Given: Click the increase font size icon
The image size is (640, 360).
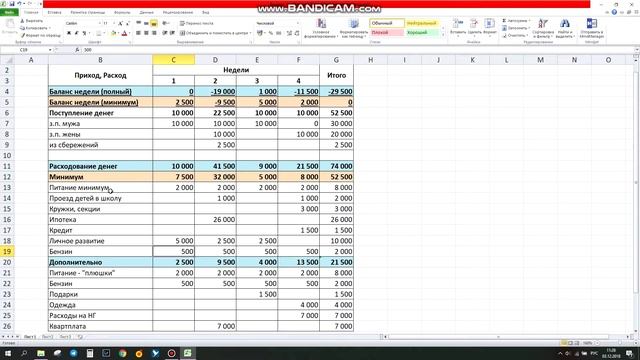Looking at the screenshot, I should (x=120, y=24).
